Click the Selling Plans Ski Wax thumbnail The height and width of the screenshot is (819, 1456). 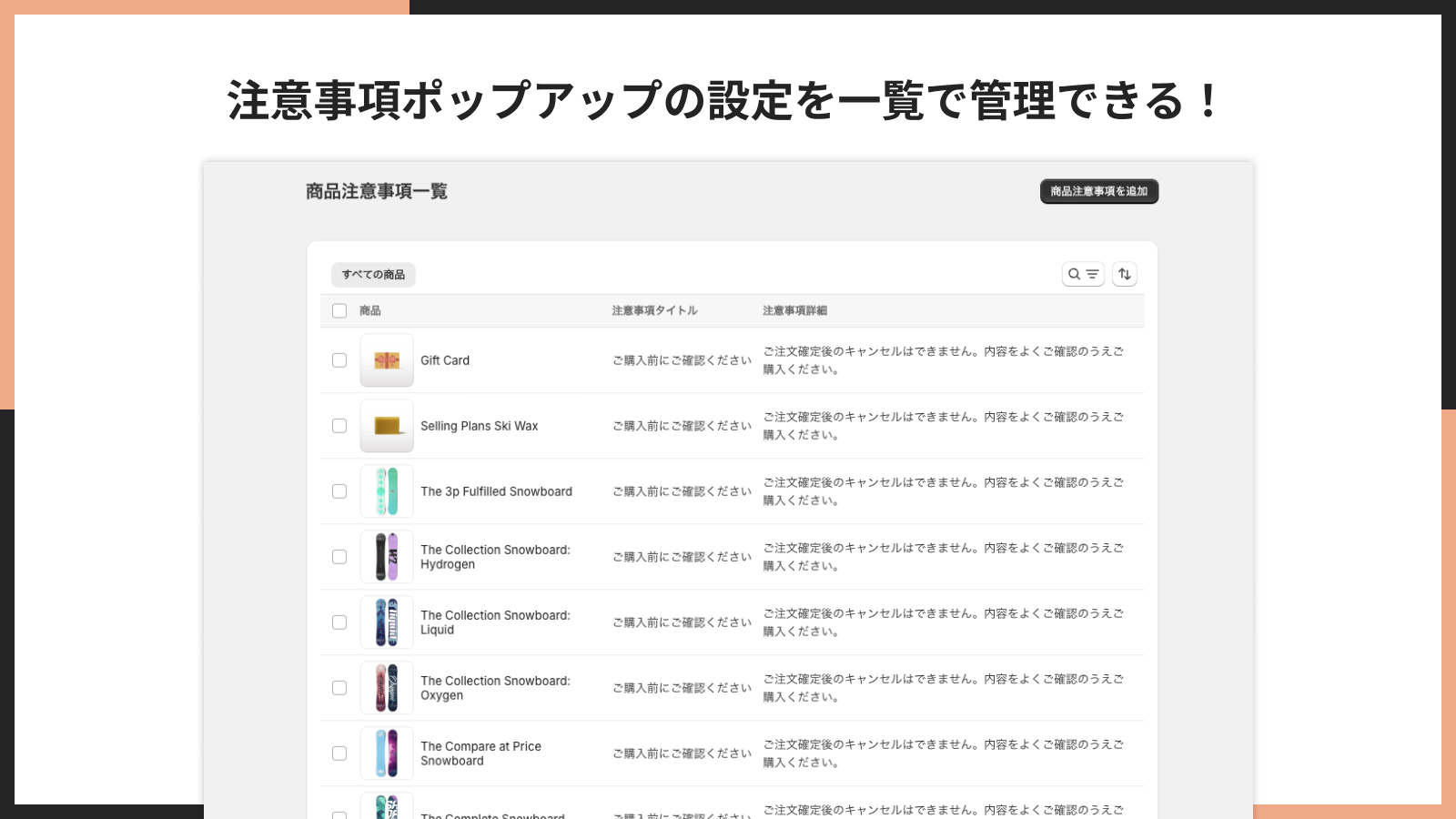coord(387,426)
